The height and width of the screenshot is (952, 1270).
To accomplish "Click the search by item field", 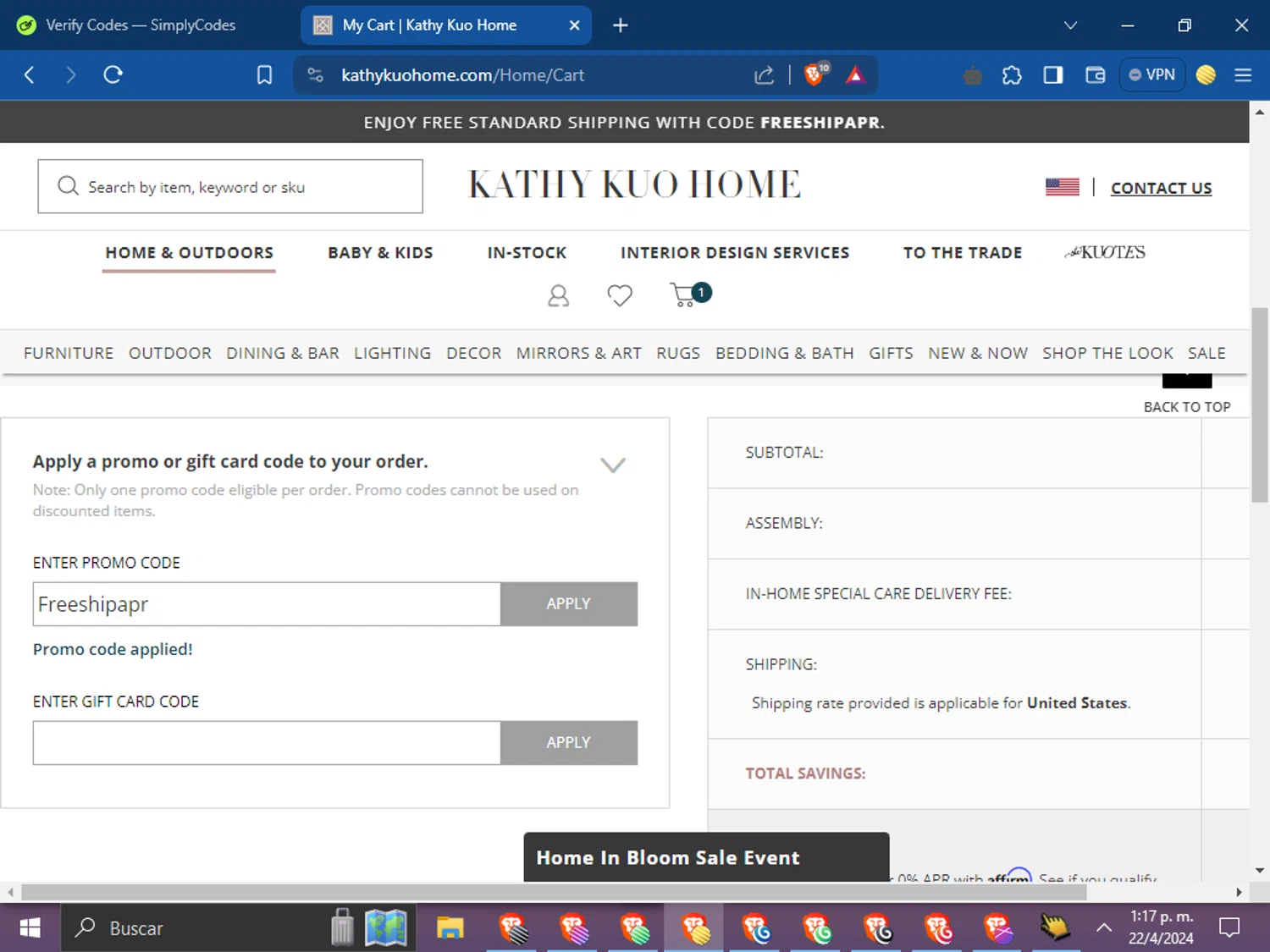I will coord(230,186).
